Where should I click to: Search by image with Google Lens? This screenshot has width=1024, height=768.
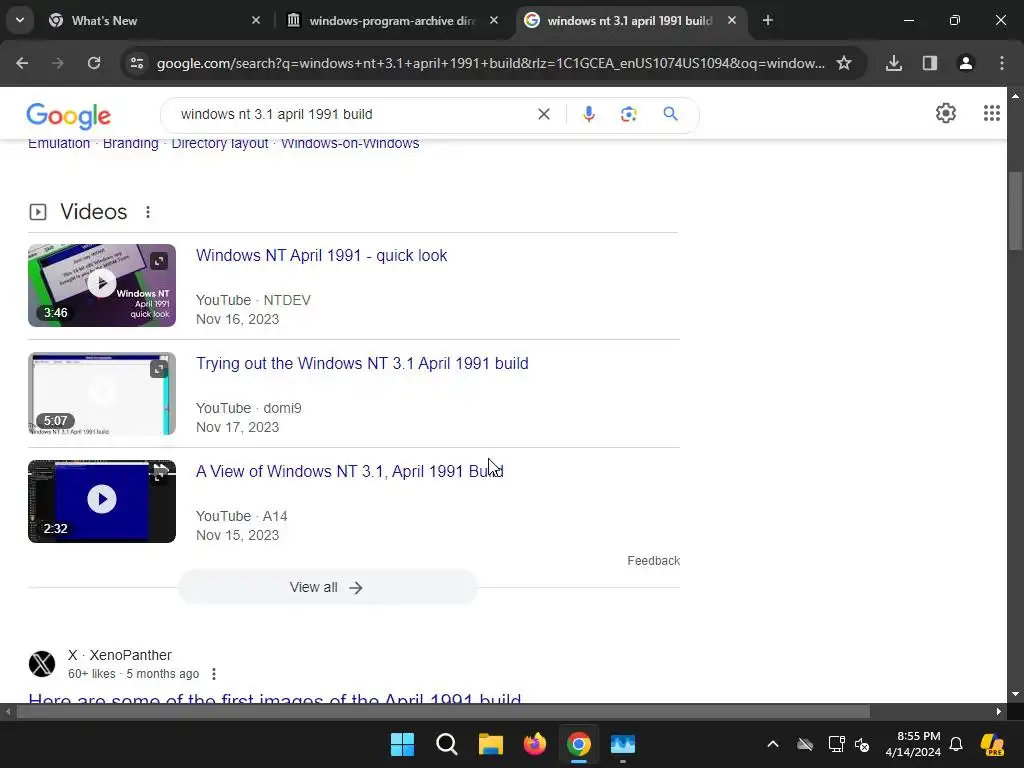coord(628,114)
